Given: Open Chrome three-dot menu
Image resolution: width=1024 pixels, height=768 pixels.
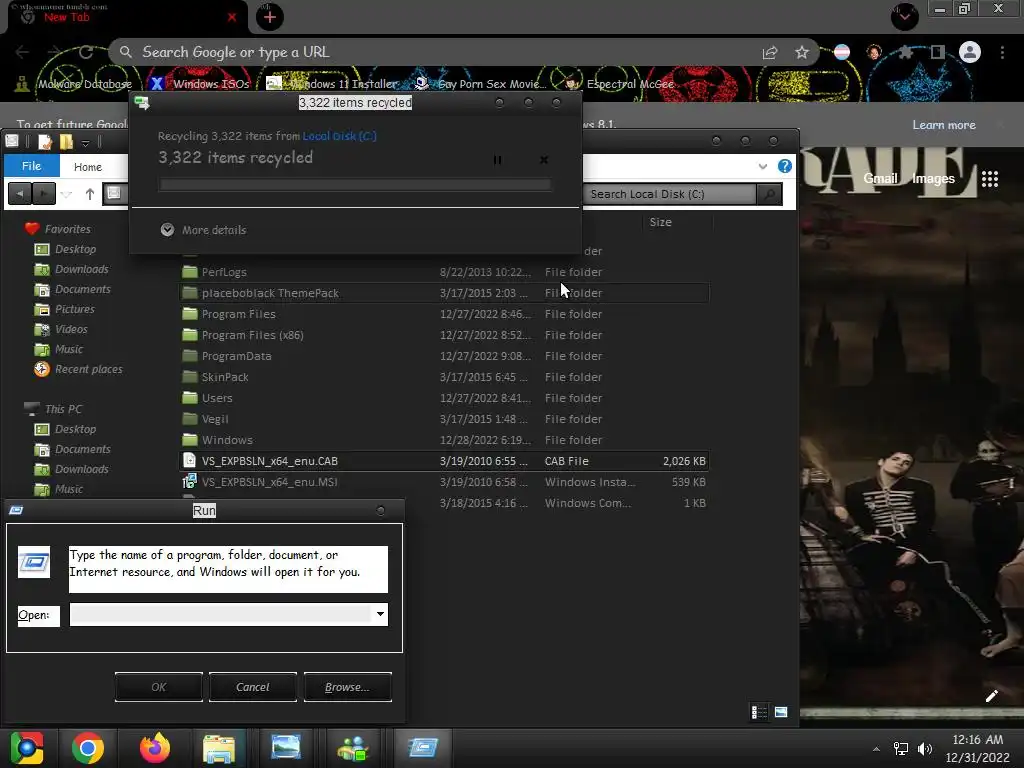Looking at the screenshot, I should point(1002,52).
